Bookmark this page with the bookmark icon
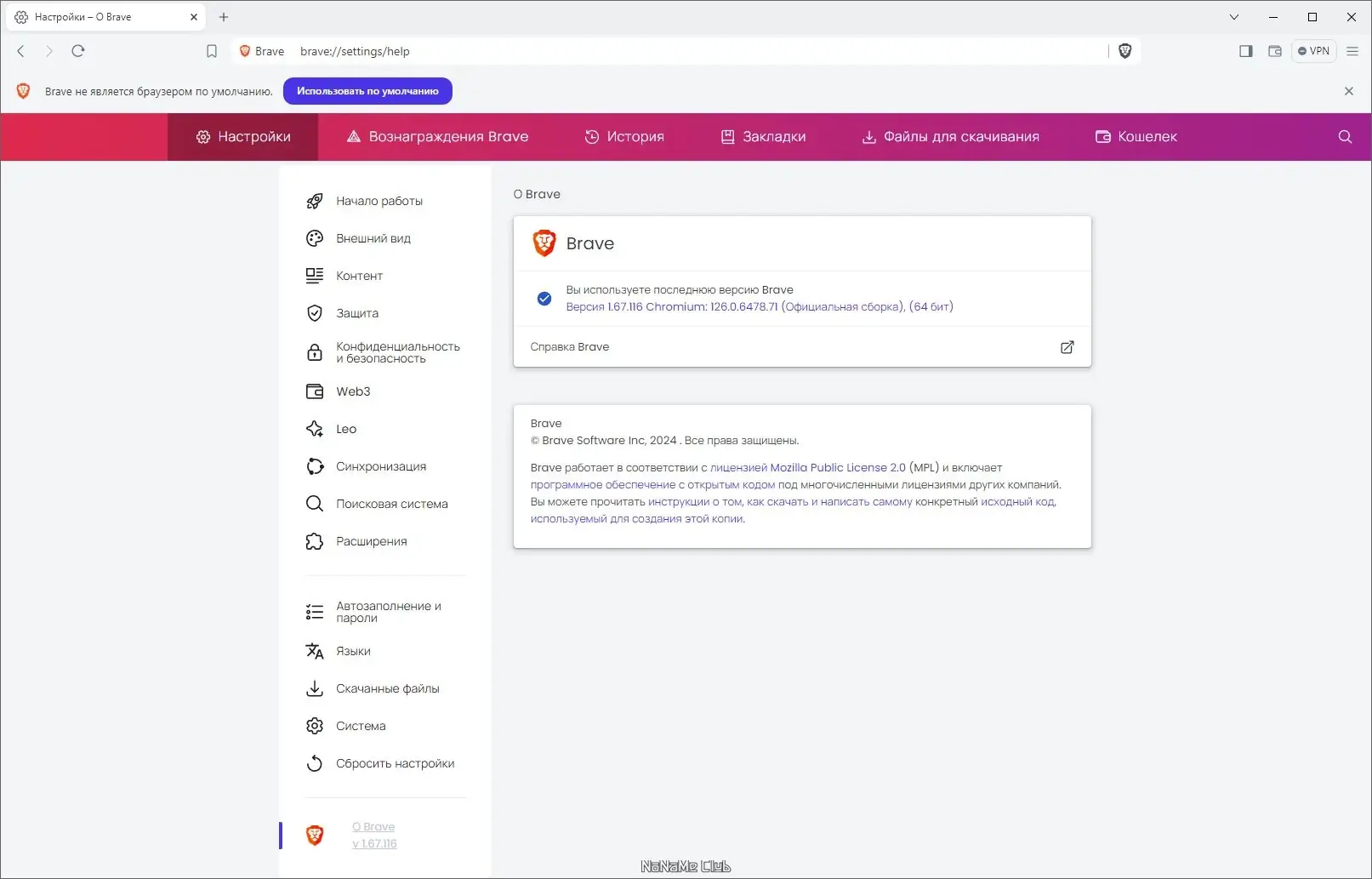The image size is (1372, 879). (212, 51)
